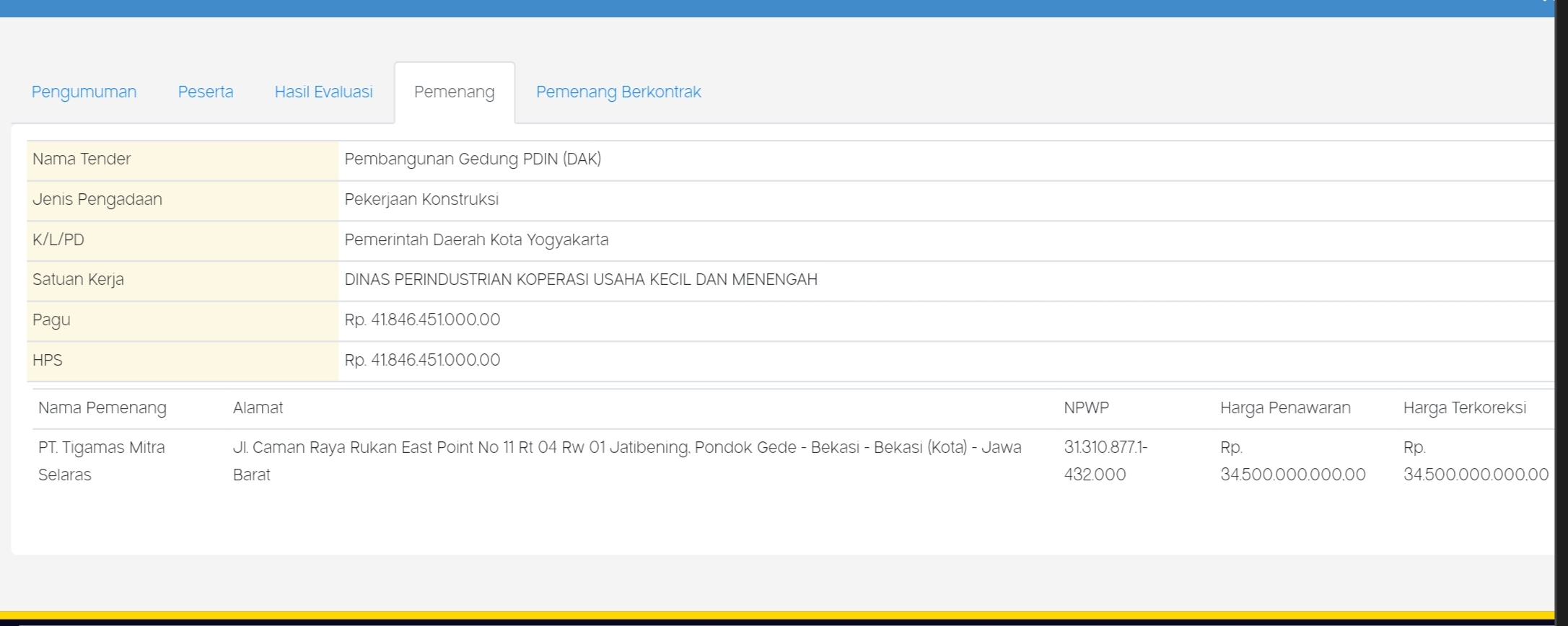Image resolution: width=1568 pixels, height=626 pixels.
Task: Click the Satuan Kerja DINAS PERINDUSTRIAN value
Action: coord(581,280)
